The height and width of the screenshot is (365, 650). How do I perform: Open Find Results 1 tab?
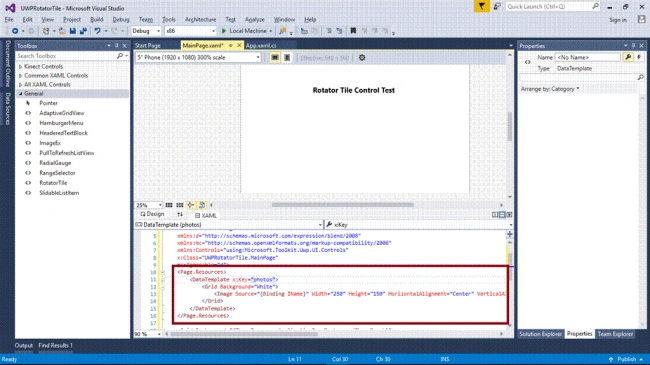click(x=55, y=346)
